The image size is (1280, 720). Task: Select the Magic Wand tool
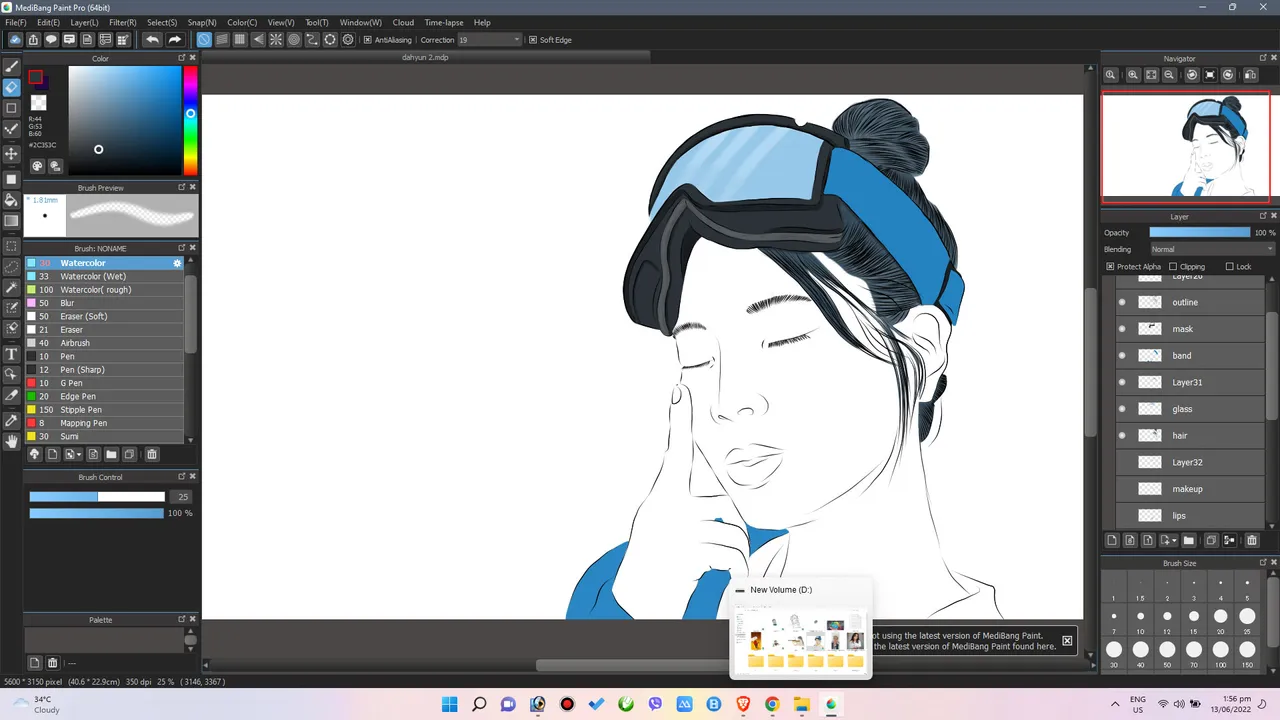point(11,287)
